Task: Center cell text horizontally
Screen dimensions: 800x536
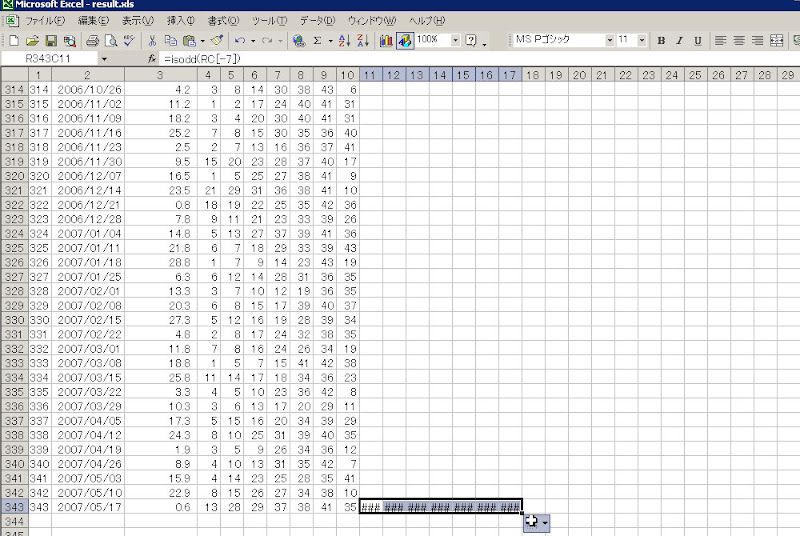Action: coord(739,40)
